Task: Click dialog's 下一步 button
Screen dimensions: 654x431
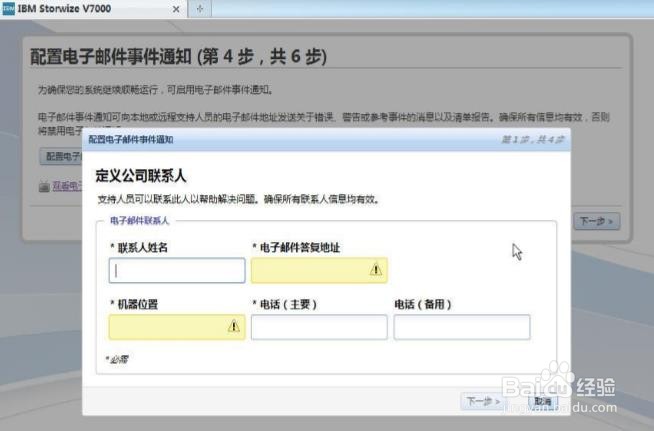Action: [x=482, y=401]
